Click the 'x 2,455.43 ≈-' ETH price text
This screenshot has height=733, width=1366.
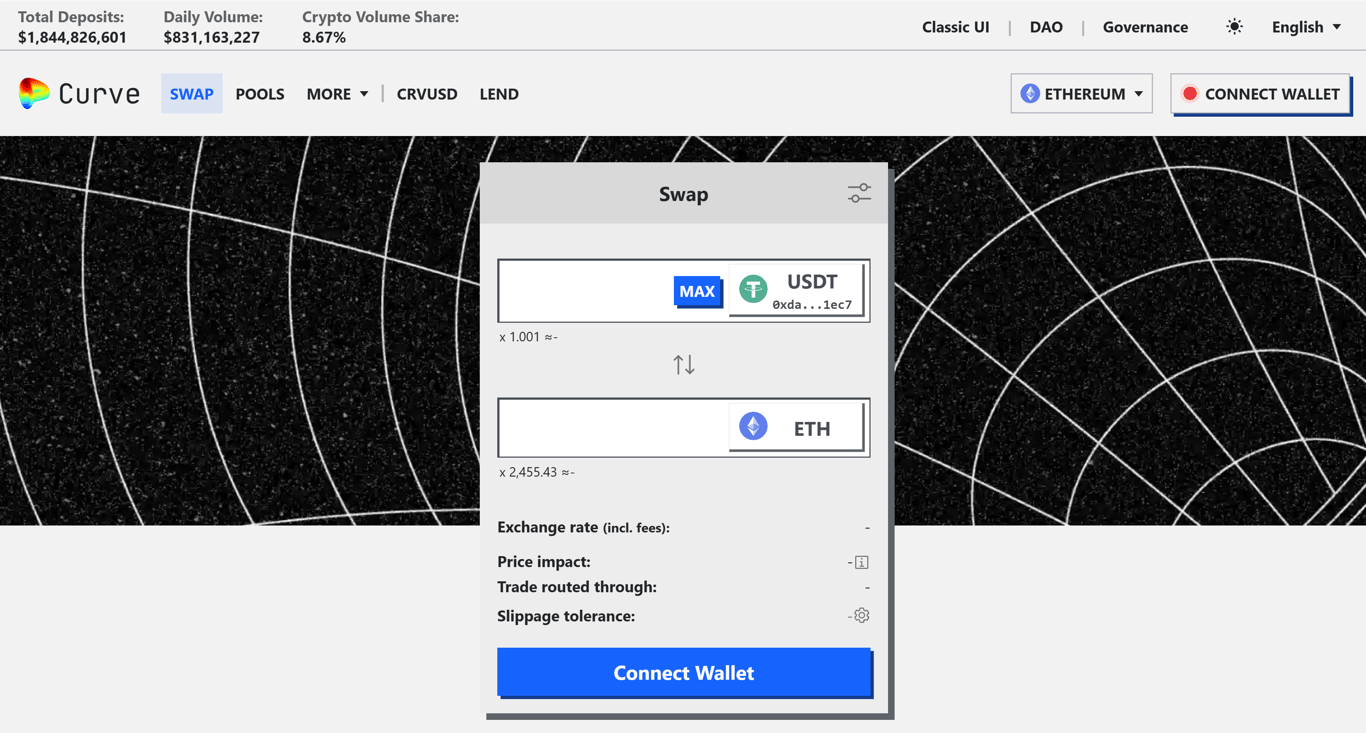[537, 472]
